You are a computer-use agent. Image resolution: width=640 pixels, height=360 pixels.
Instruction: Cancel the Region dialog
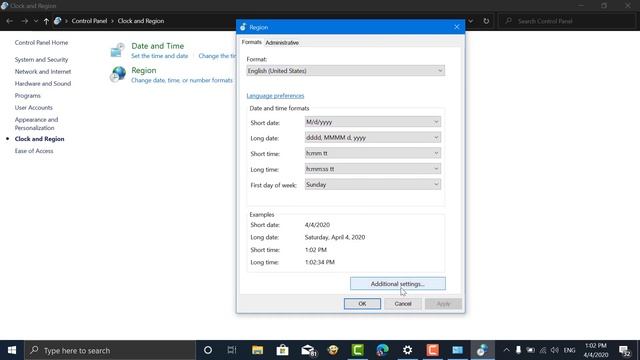[x=403, y=304]
